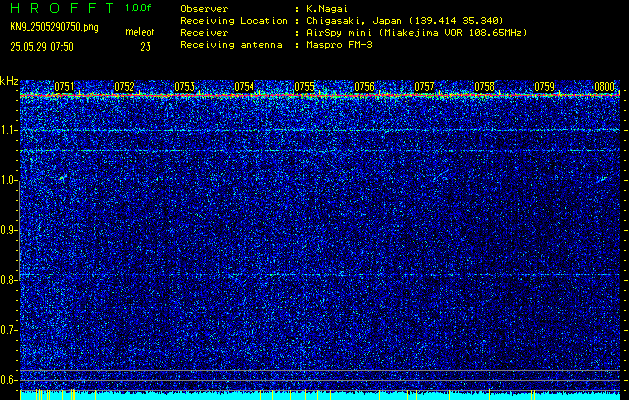This screenshot has height=400, width=629.
Task: Click the Receiver field label
Action: pyautogui.click(x=204, y=33)
